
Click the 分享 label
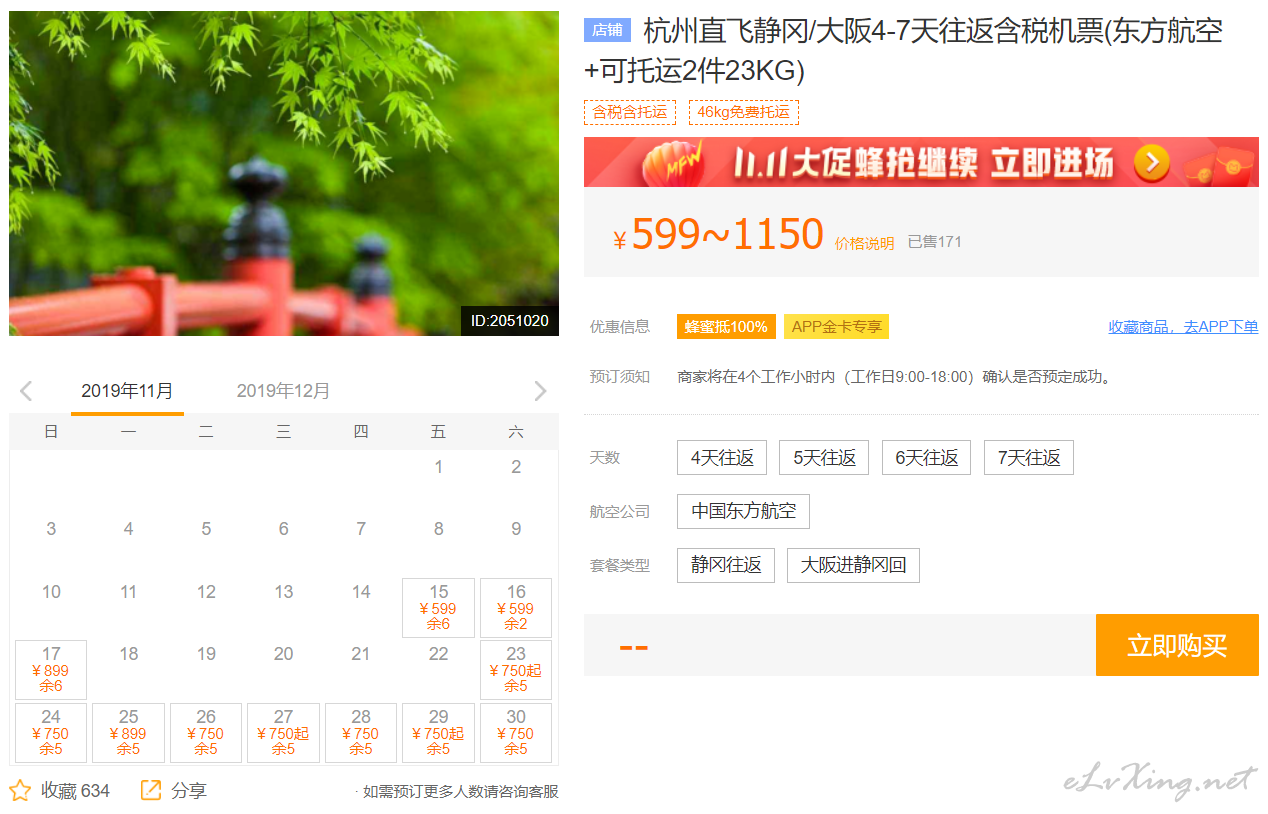coord(189,791)
